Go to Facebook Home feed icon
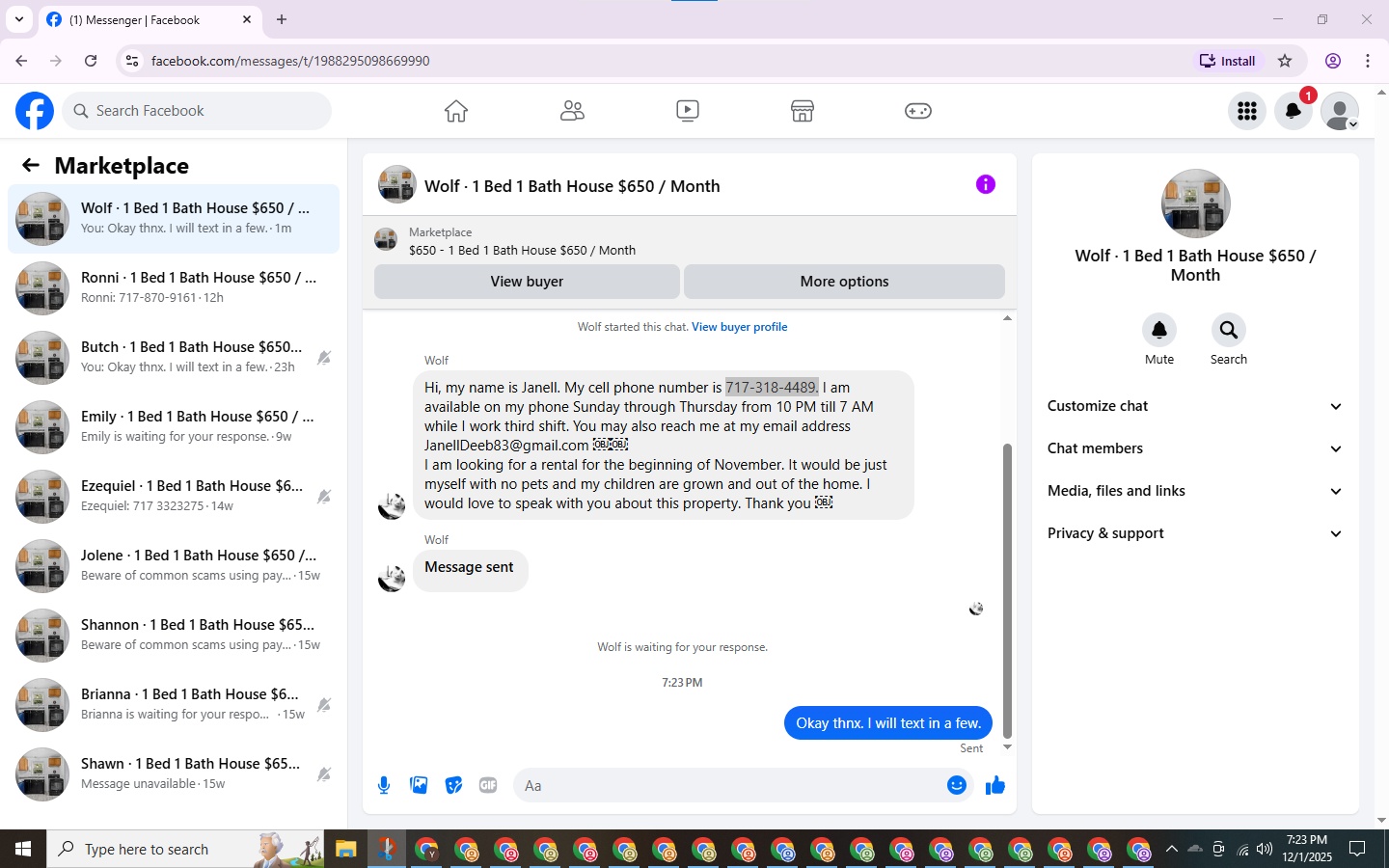 click(x=456, y=111)
